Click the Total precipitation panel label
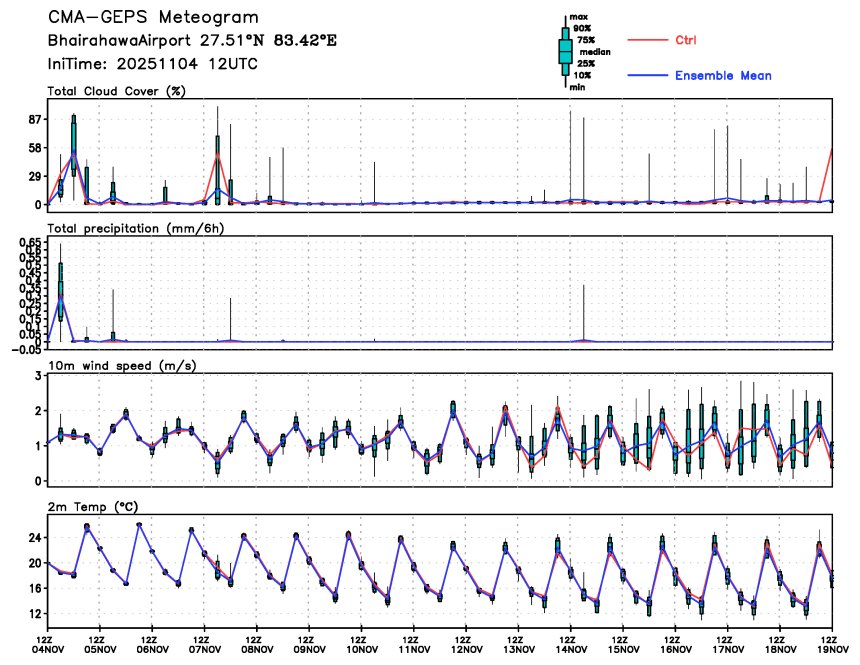This screenshot has width=860, height=665. pyautogui.click(x=135, y=228)
